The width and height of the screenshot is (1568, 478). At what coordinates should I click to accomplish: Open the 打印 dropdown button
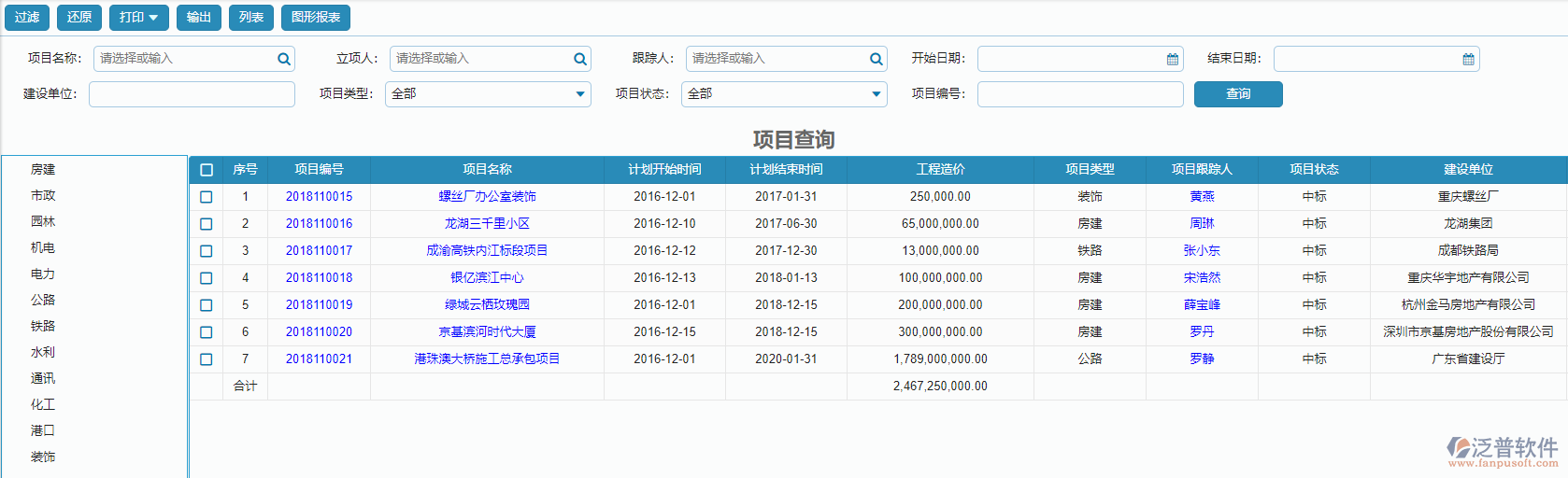click(x=138, y=17)
